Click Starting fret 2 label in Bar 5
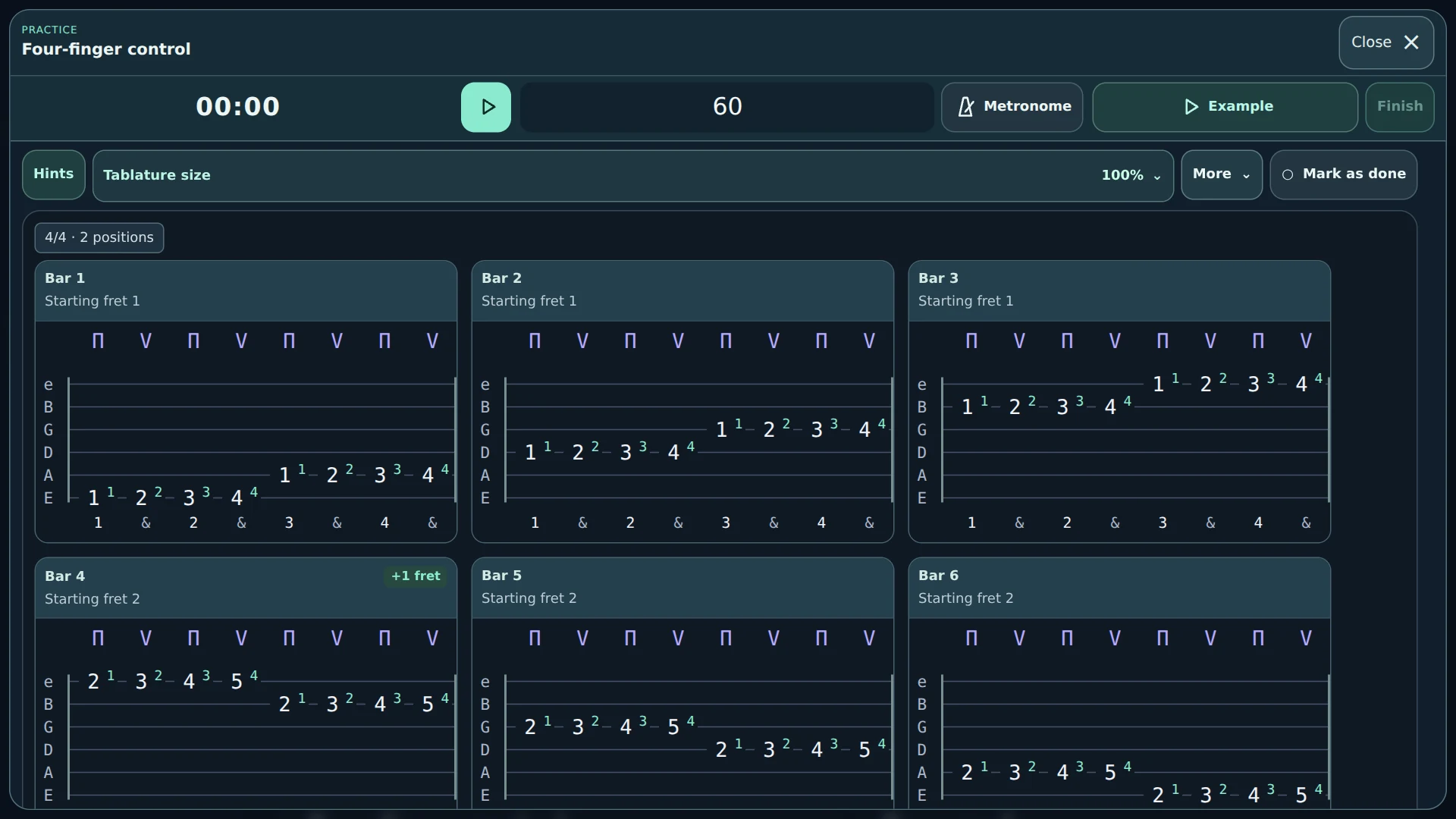 pyautogui.click(x=529, y=598)
